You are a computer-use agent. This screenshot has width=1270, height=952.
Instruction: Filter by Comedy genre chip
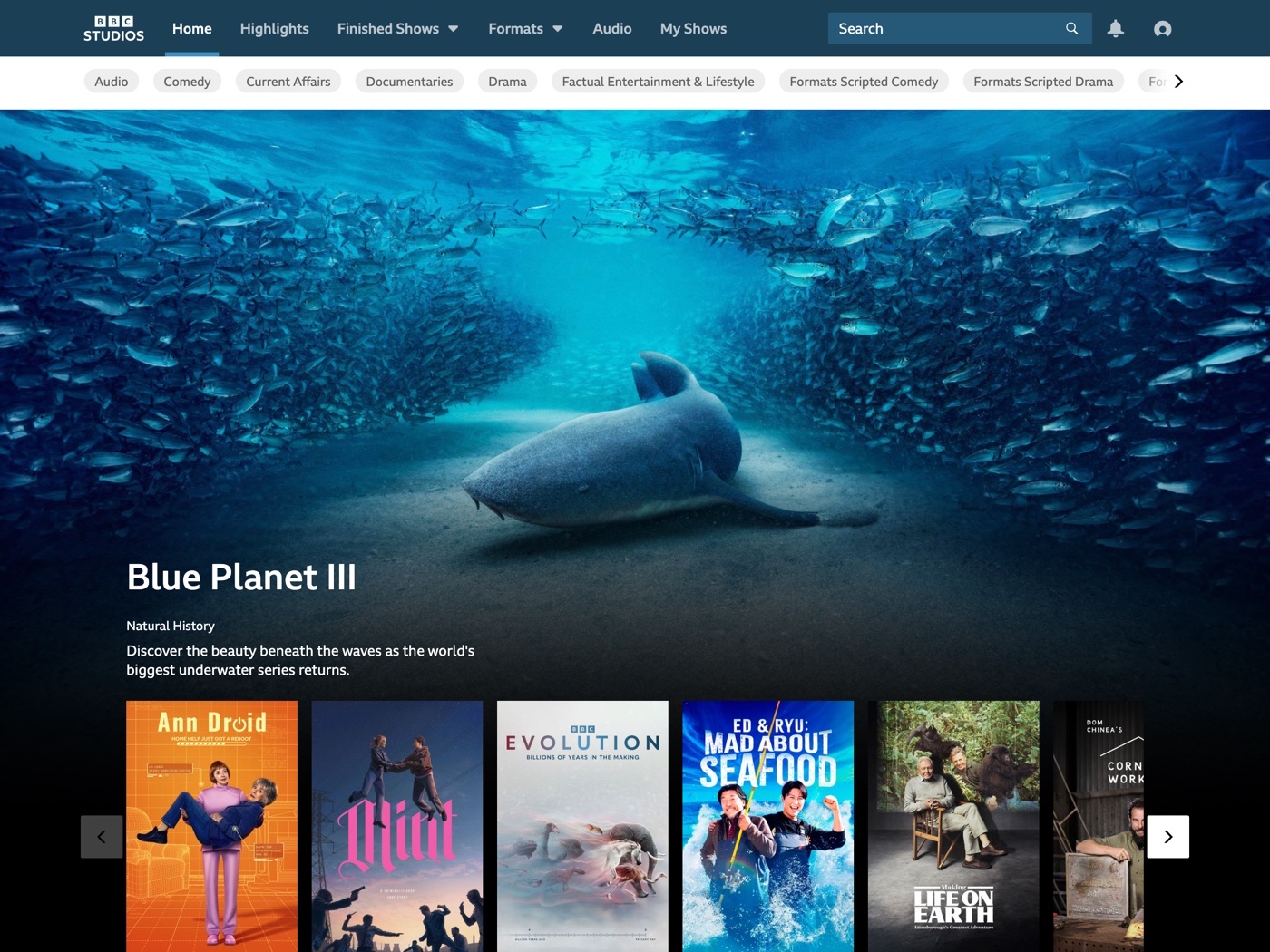pos(187,82)
